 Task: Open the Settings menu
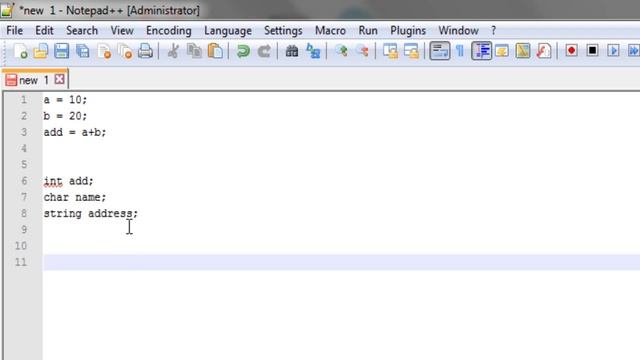(283, 31)
